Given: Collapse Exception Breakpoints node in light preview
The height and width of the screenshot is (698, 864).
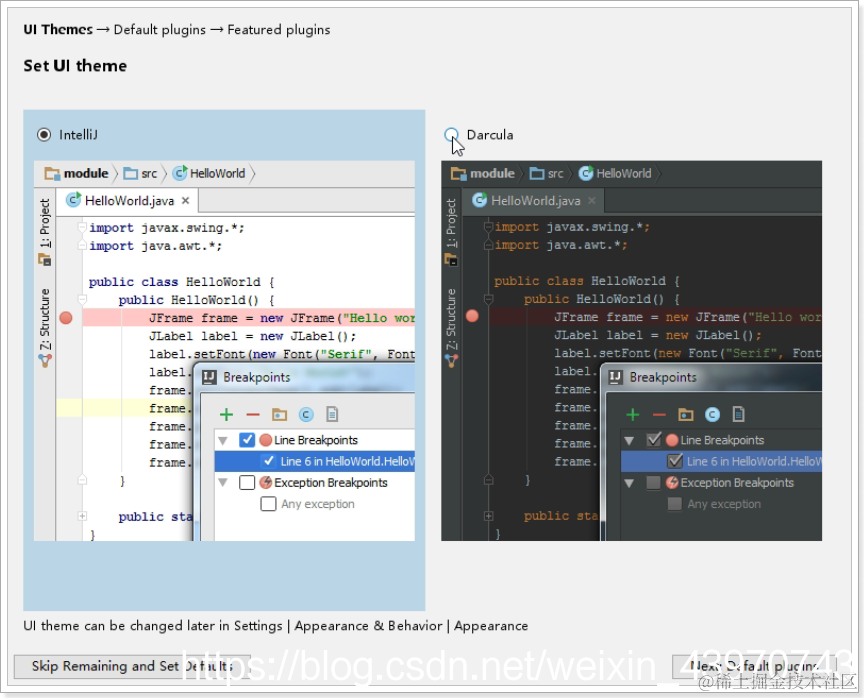Looking at the screenshot, I should [223, 483].
